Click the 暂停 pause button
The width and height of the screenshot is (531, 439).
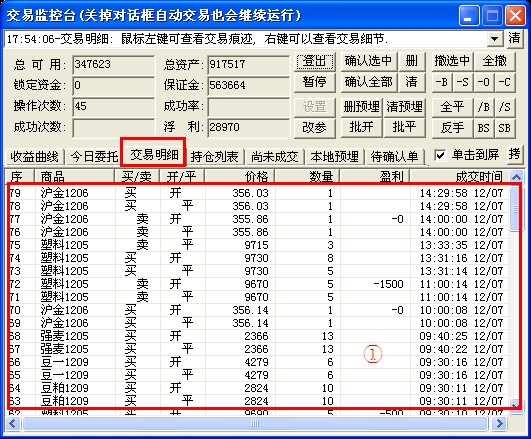click(x=315, y=82)
